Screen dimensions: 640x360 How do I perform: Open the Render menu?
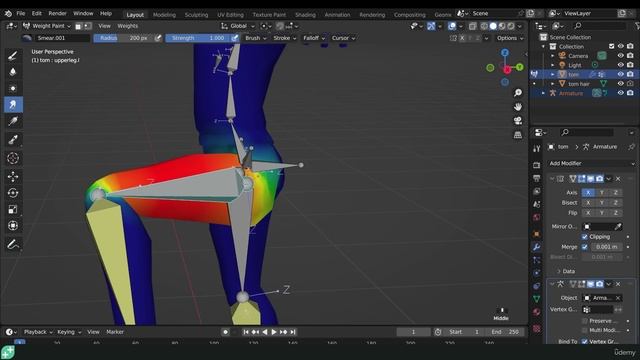[x=57, y=13]
